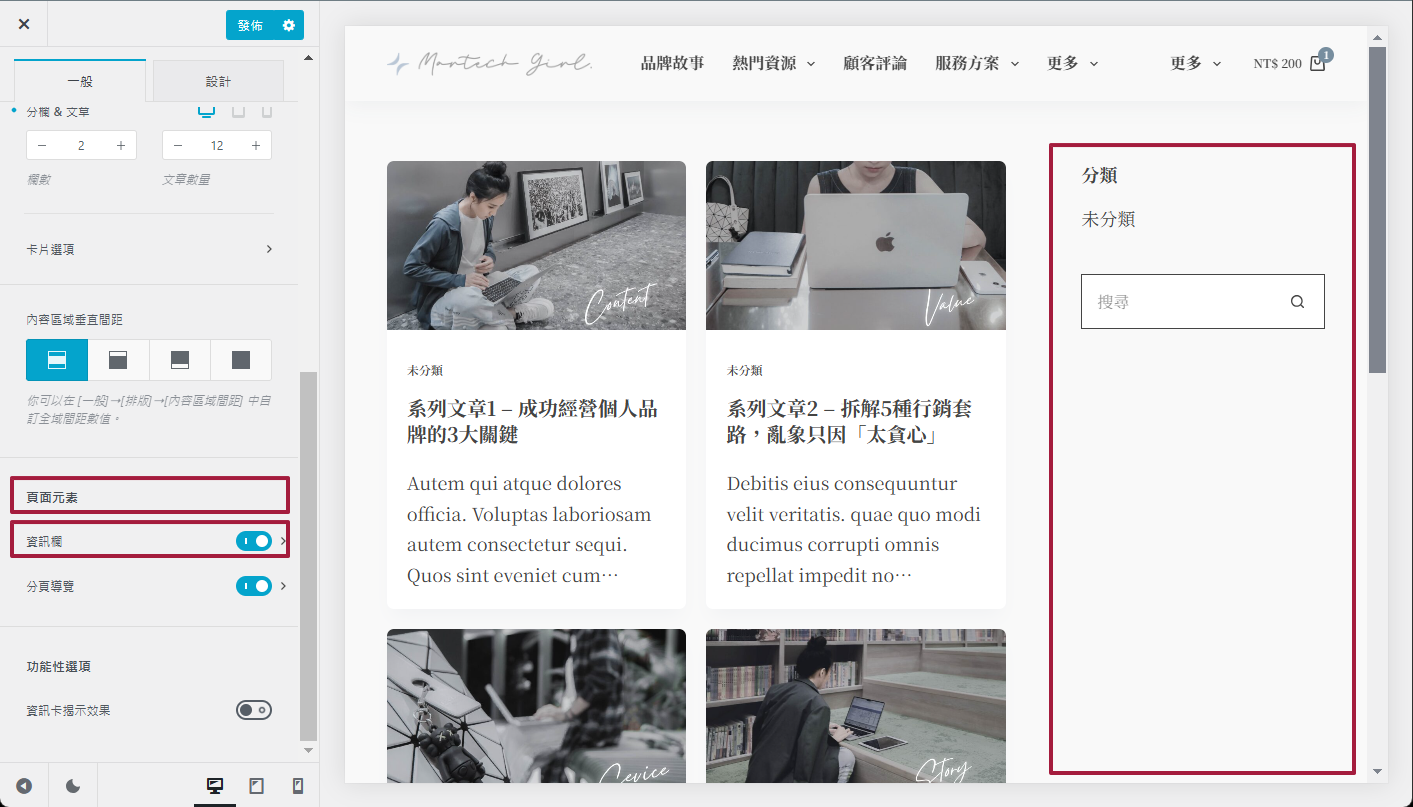The image size is (1413, 807).
Task: Switch to mobile preview icon
Action: click(x=297, y=786)
